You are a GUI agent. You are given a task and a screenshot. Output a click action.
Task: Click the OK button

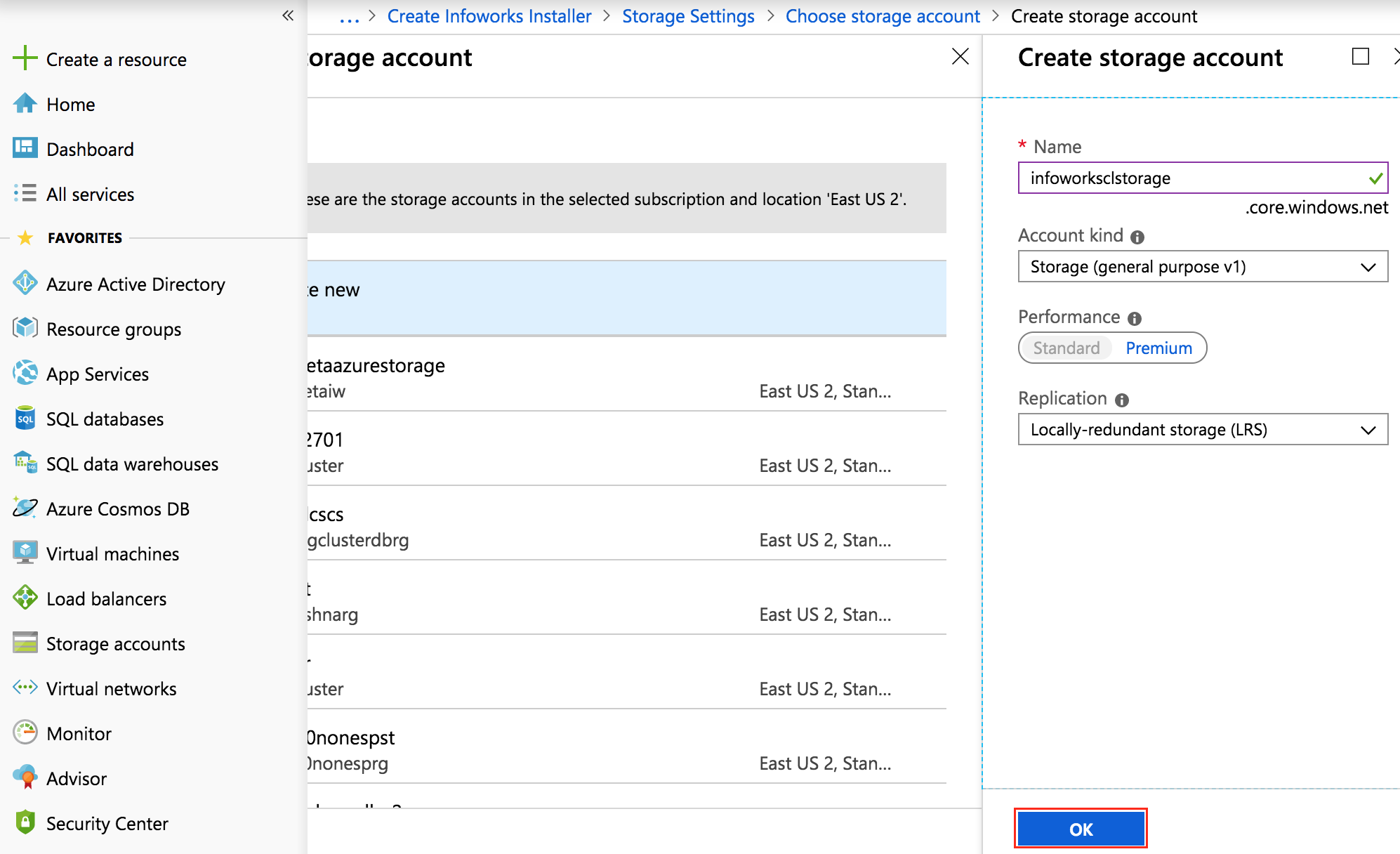pos(1081,829)
